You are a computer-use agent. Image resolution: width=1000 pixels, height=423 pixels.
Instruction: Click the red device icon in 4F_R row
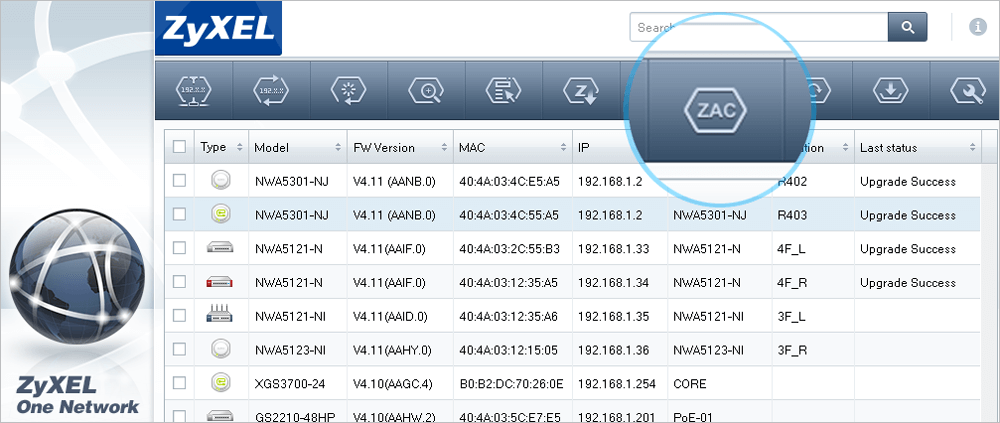[220, 282]
